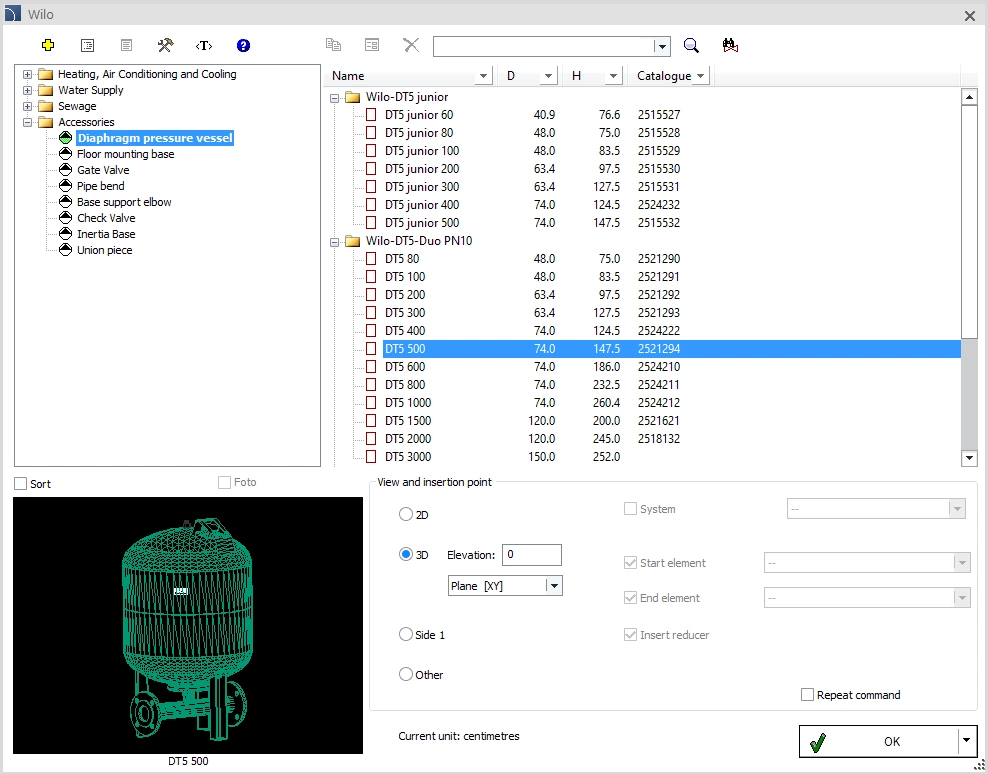
Task: Expand Heating, Air Conditioning and Cooling folder
Action: pyautogui.click(x=27, y=74)
